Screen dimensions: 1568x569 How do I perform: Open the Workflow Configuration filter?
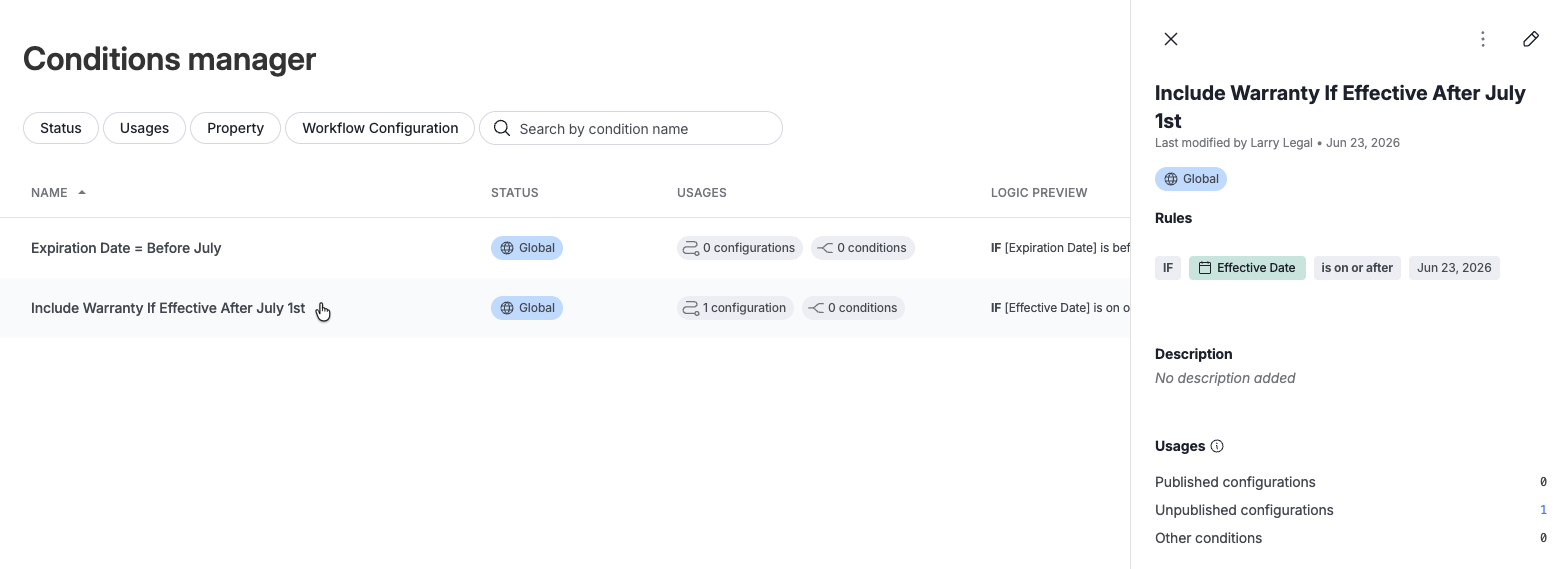[380, 128]
